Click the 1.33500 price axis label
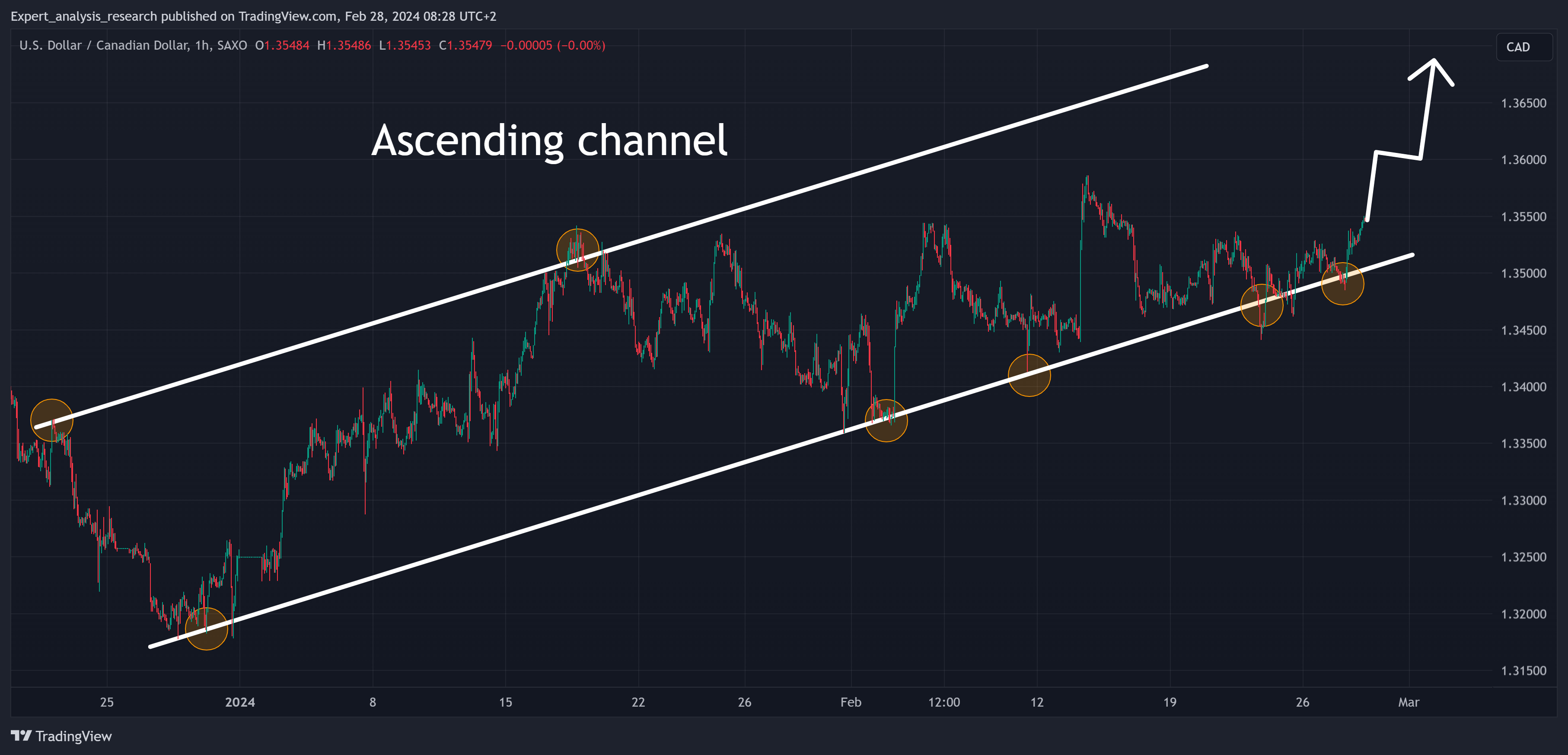Screen dimensions: 1568x755 [1523, 444]
